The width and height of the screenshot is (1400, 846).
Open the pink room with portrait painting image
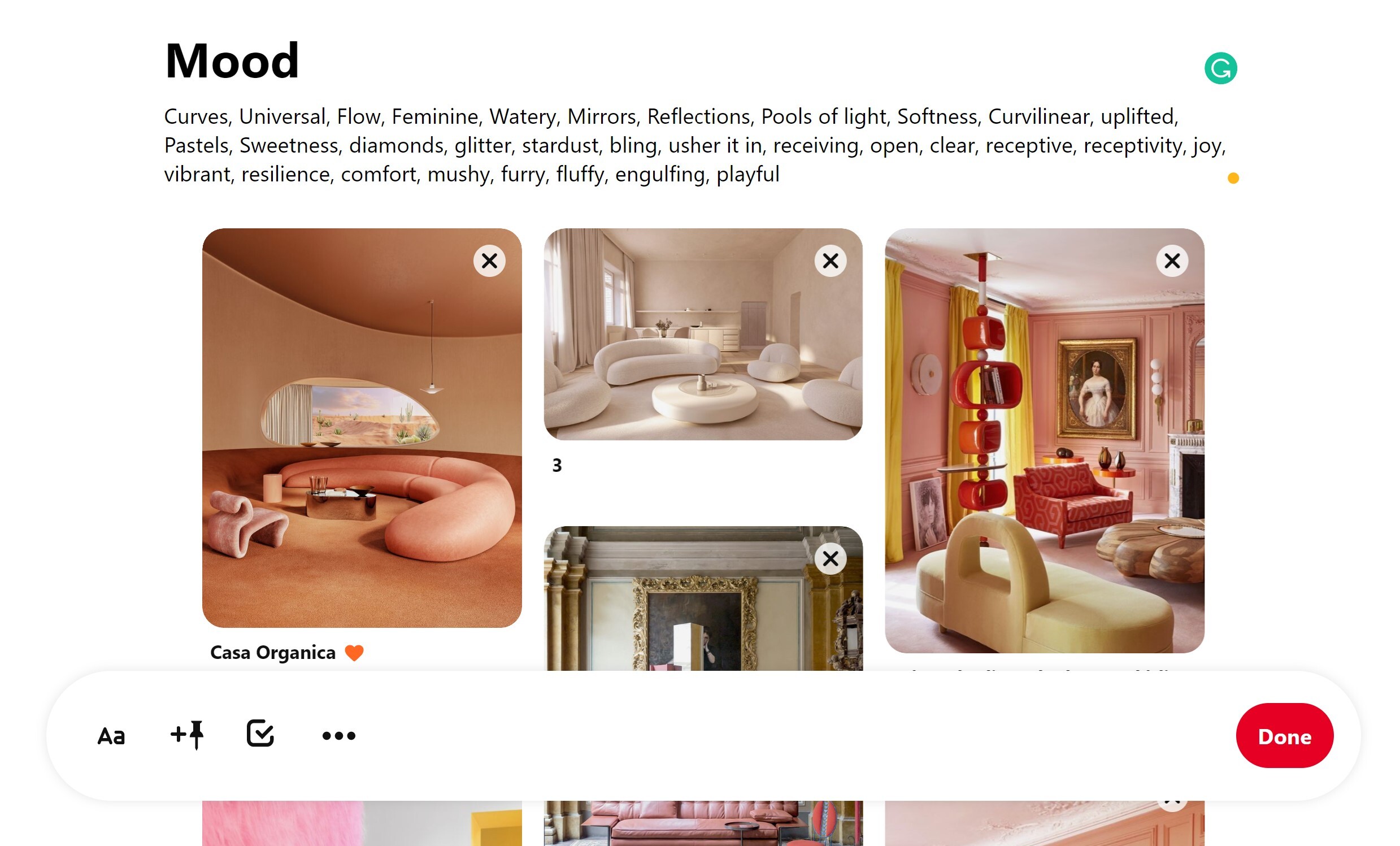click(1044, 440)
